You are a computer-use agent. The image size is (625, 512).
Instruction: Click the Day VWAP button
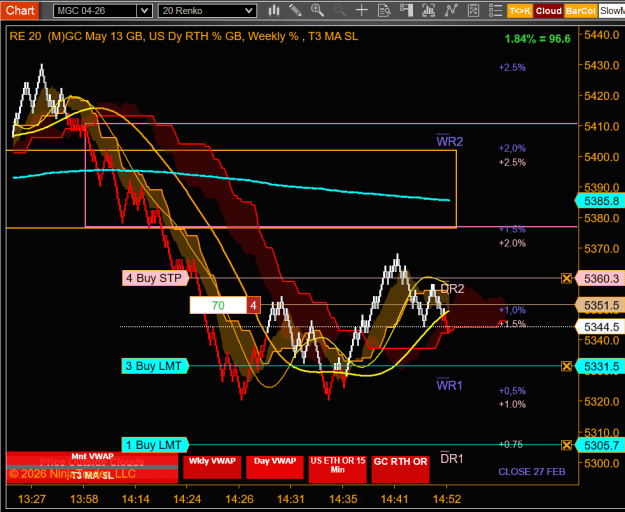point(275,467)
